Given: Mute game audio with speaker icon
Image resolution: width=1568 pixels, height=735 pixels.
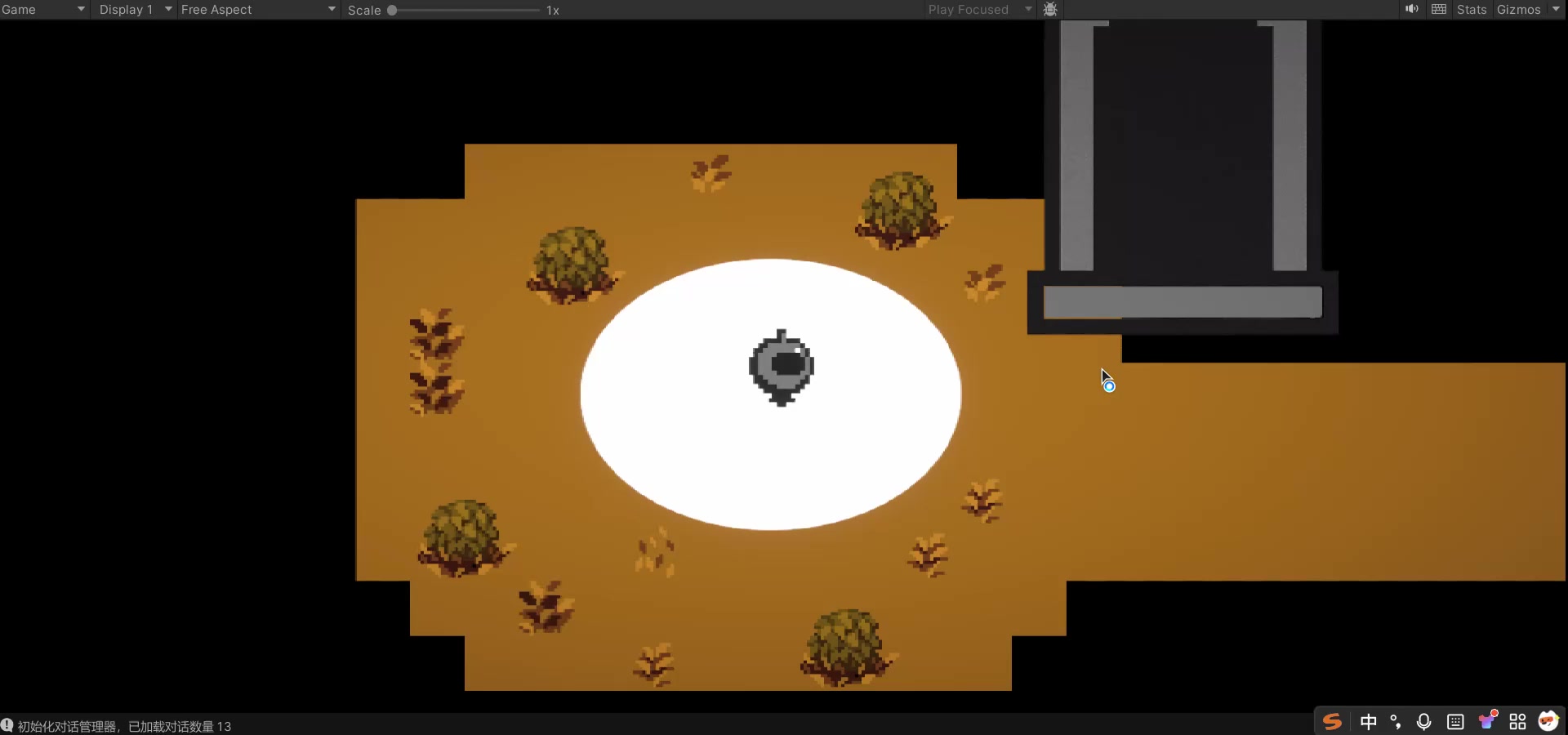Looking at the screenshot, I should pyautogui.click(x=1411, y=10).
